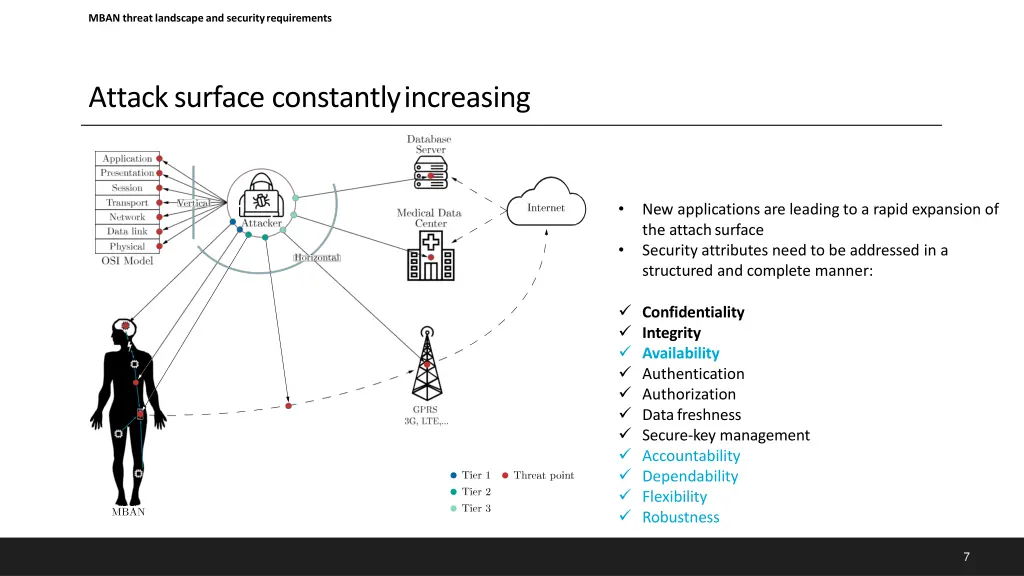Click the Authorization list item
The height and width of the screenshot is (576, 1024).
point(689,394)
